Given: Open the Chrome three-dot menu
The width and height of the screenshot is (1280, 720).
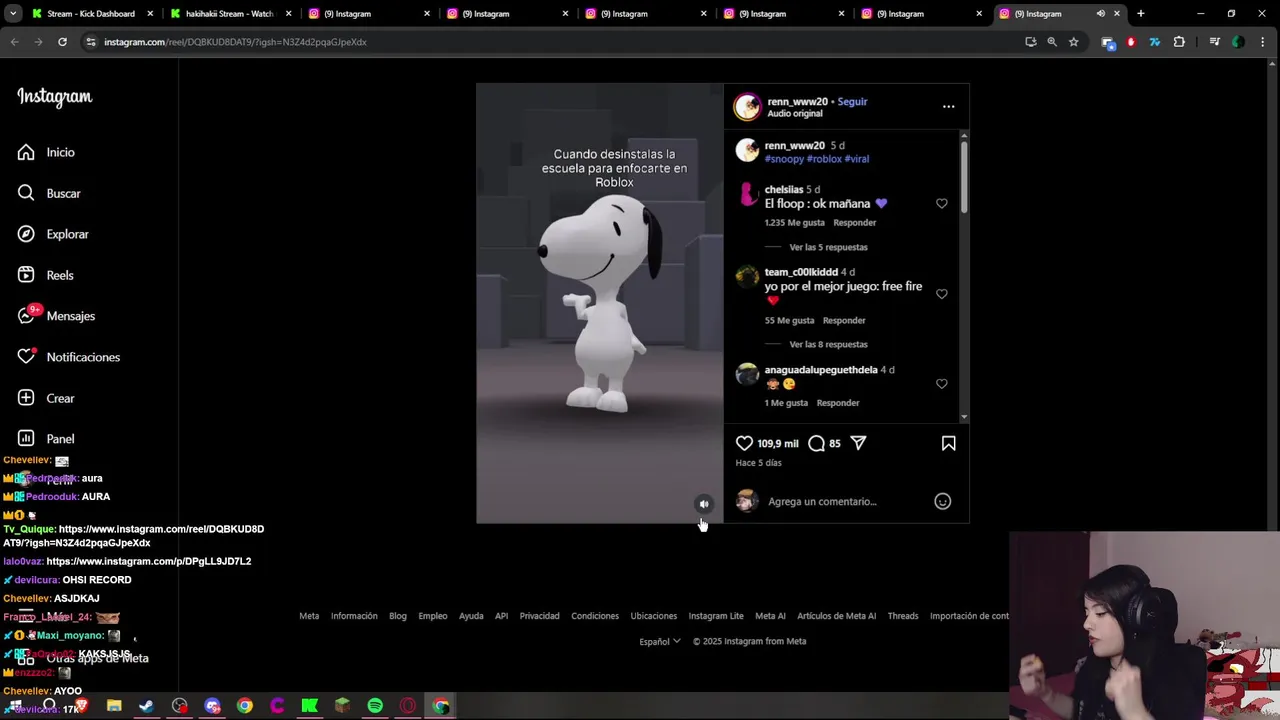Looking at the screenshot, I should pyautogui.click(x=1263, y=42).
